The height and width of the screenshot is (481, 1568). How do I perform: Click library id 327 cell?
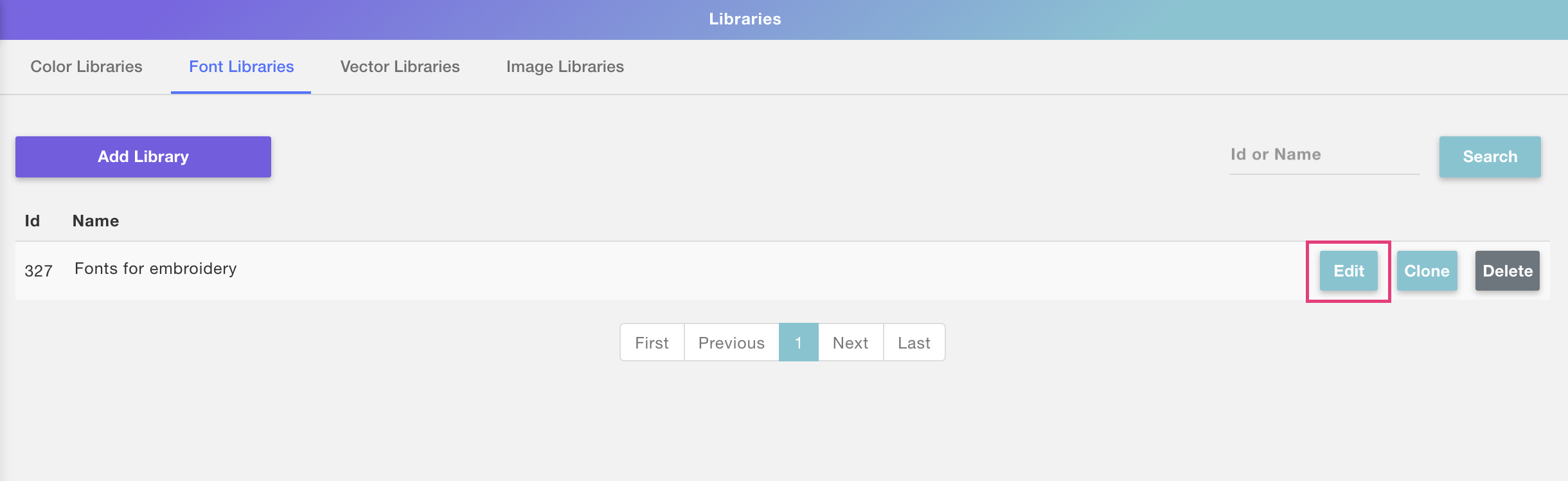(39, 271)
